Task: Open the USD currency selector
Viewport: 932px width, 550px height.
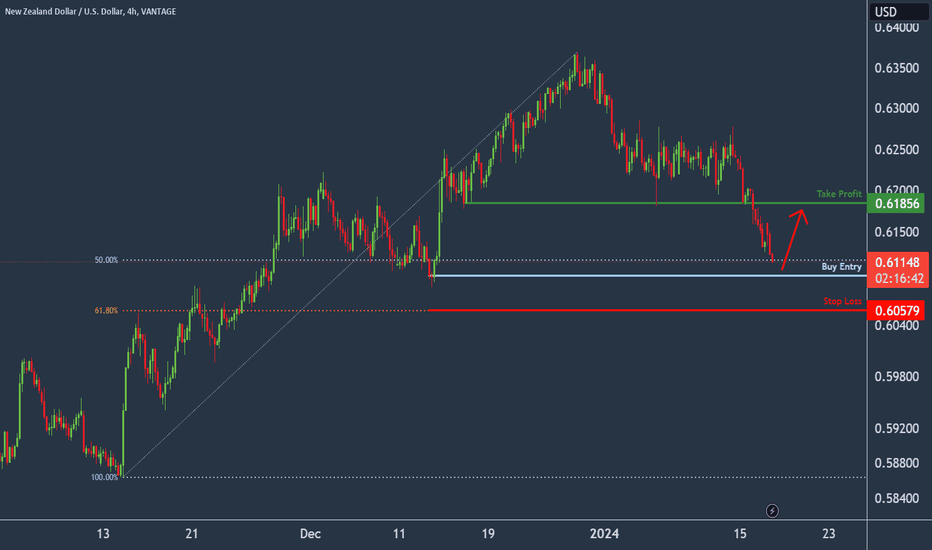Action: [899, 11]
